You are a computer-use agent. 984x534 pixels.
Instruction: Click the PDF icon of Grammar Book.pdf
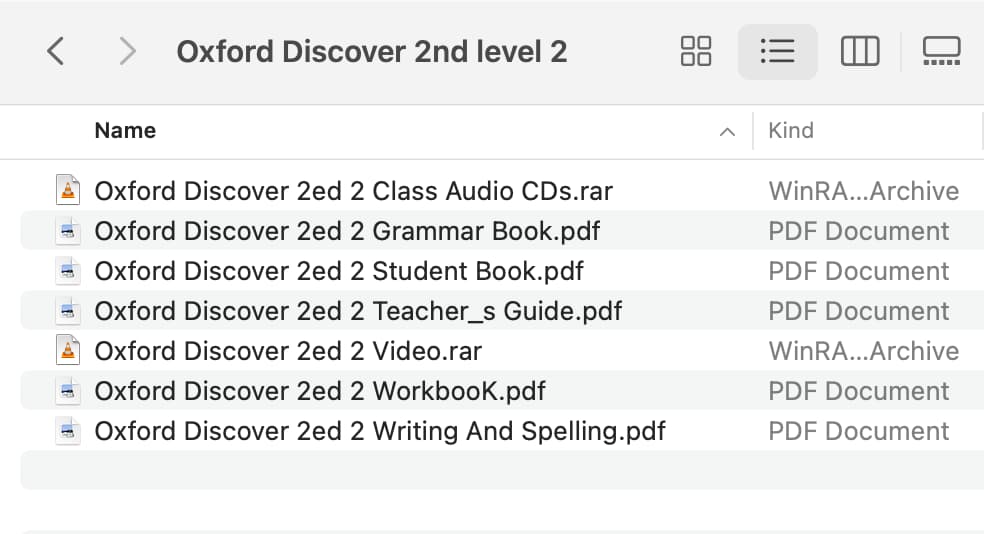(68, 231)
